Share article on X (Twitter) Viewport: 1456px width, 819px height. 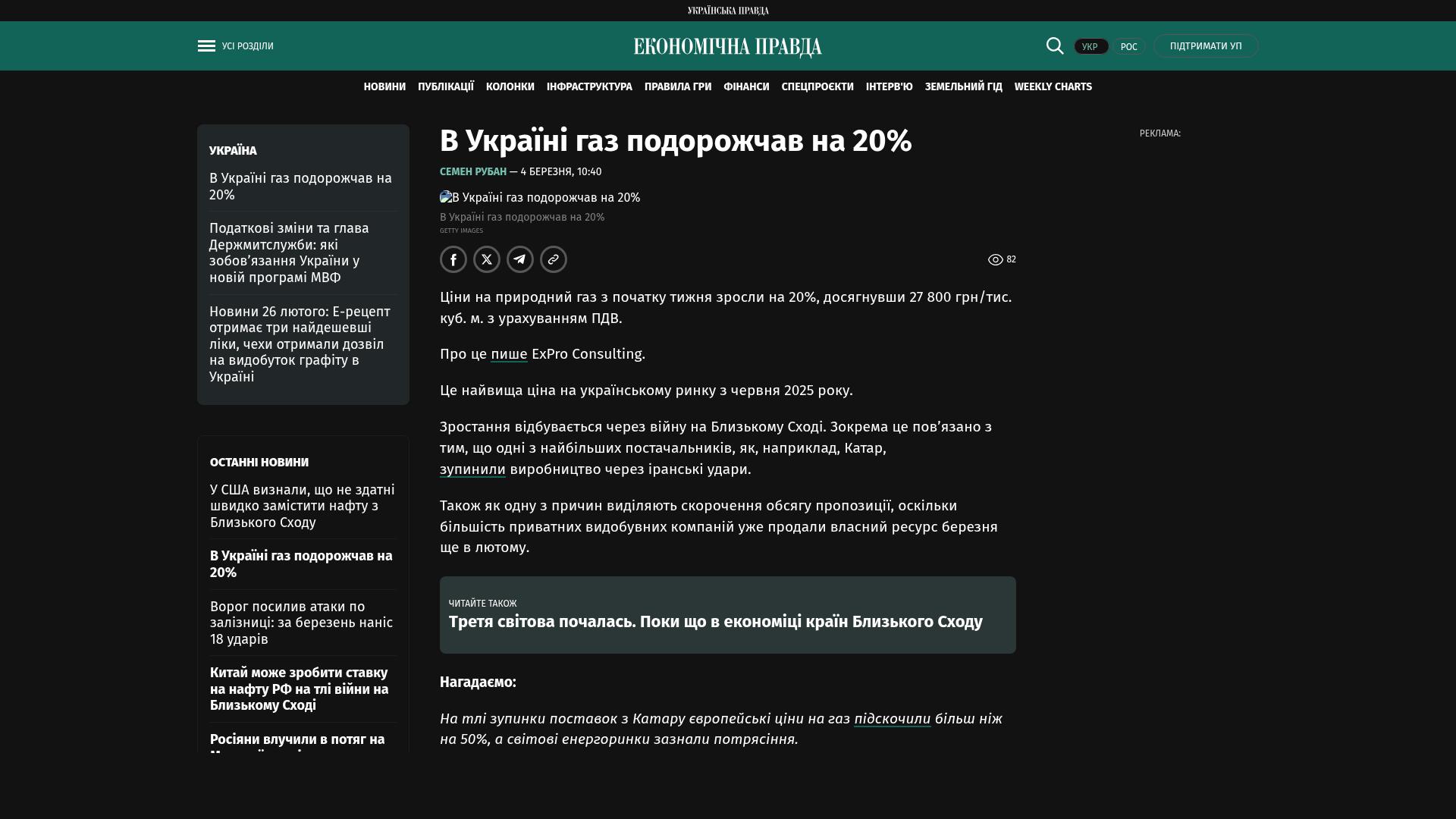click(x=487, y=259)
